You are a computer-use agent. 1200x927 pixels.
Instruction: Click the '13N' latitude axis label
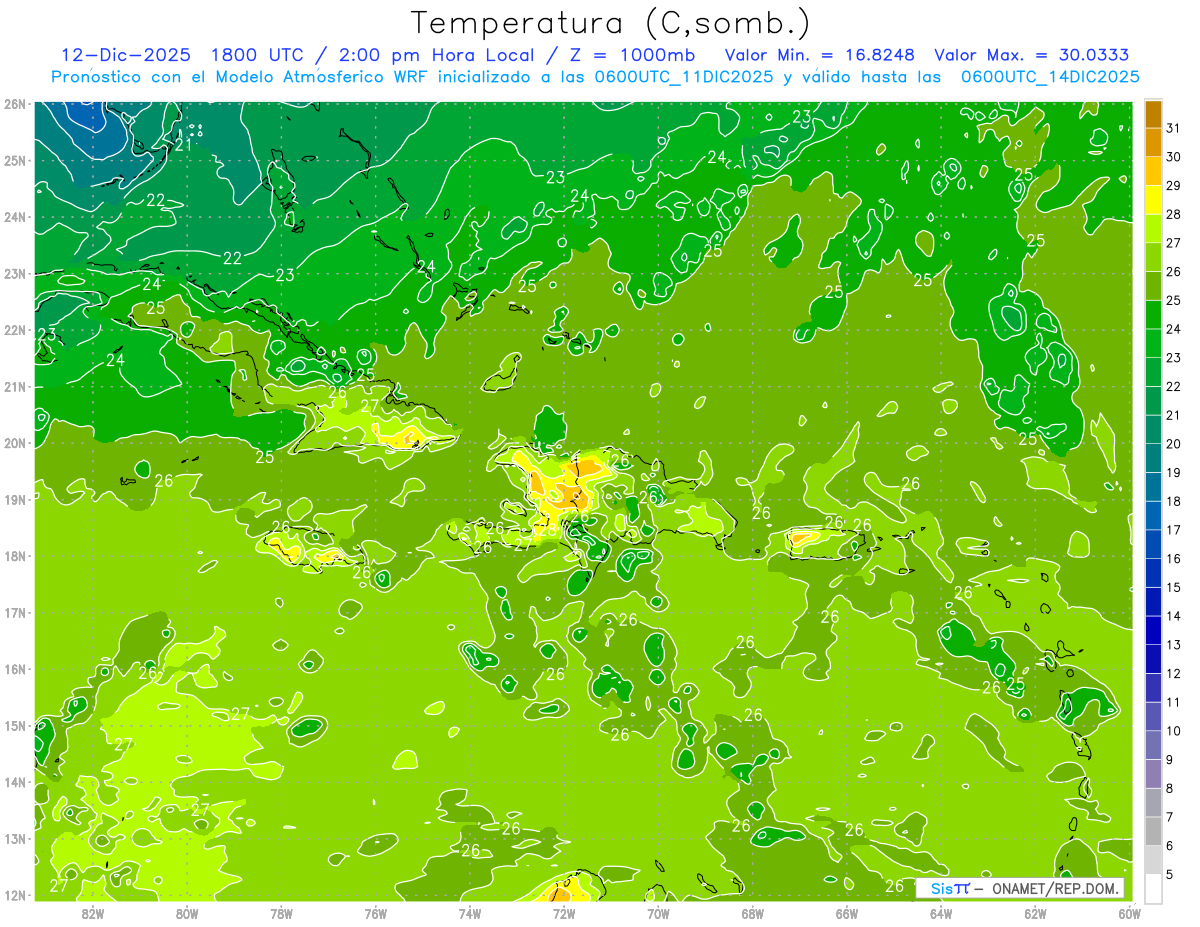tap(15, 839)
